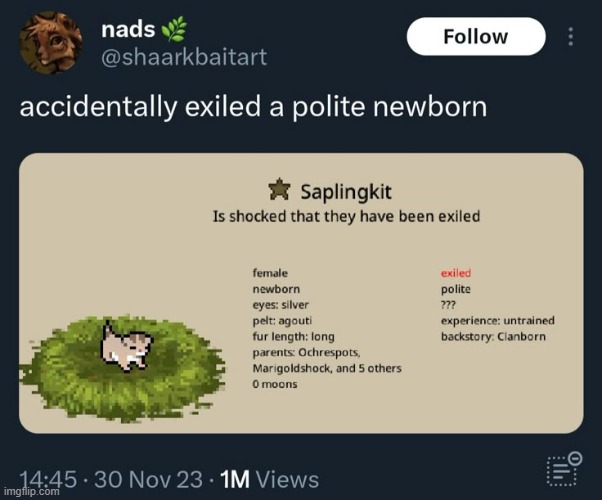Click the Follow button

[475, 37]
